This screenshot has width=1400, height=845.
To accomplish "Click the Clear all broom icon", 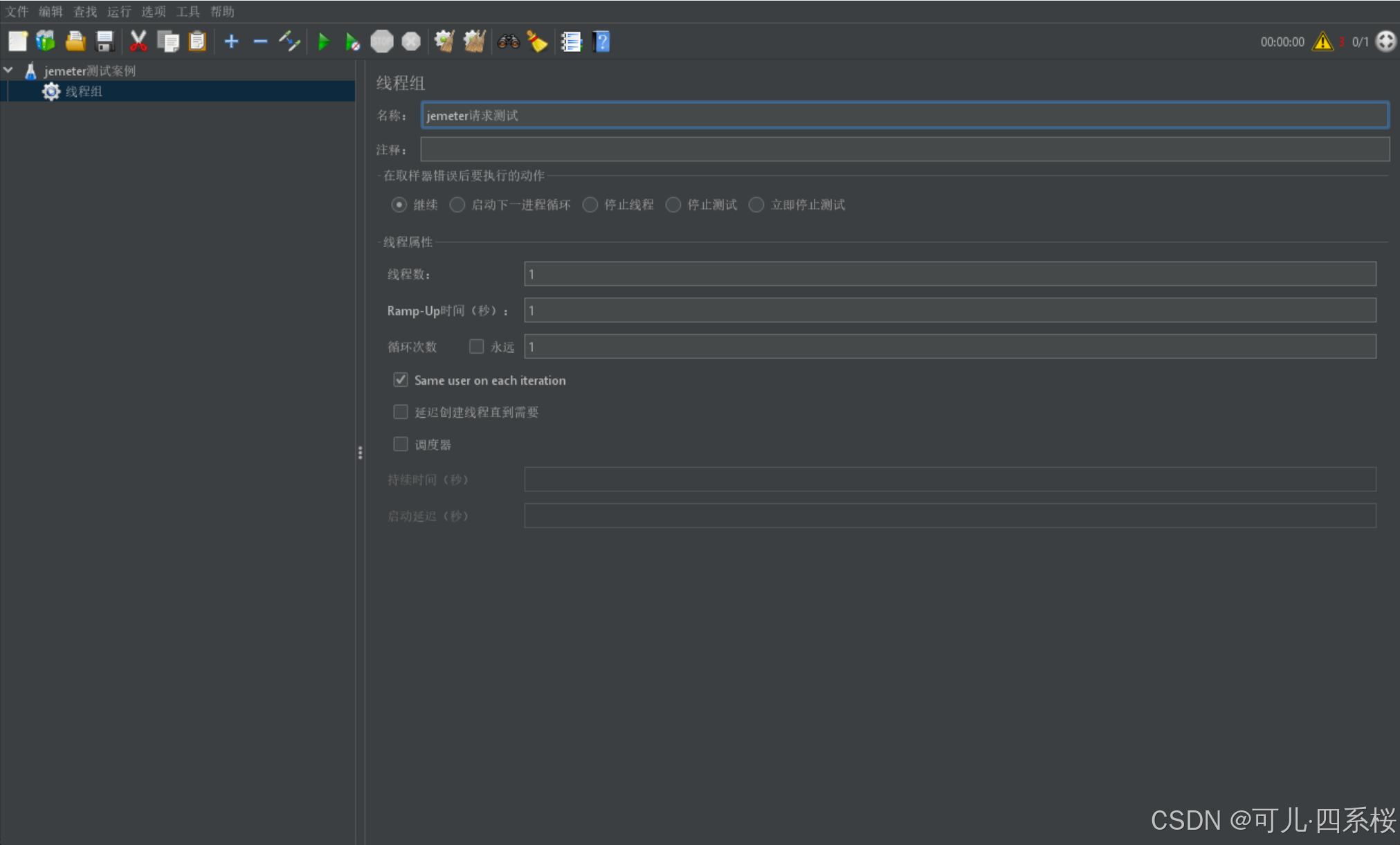I will pyautogui.click(x=474, y=42).
